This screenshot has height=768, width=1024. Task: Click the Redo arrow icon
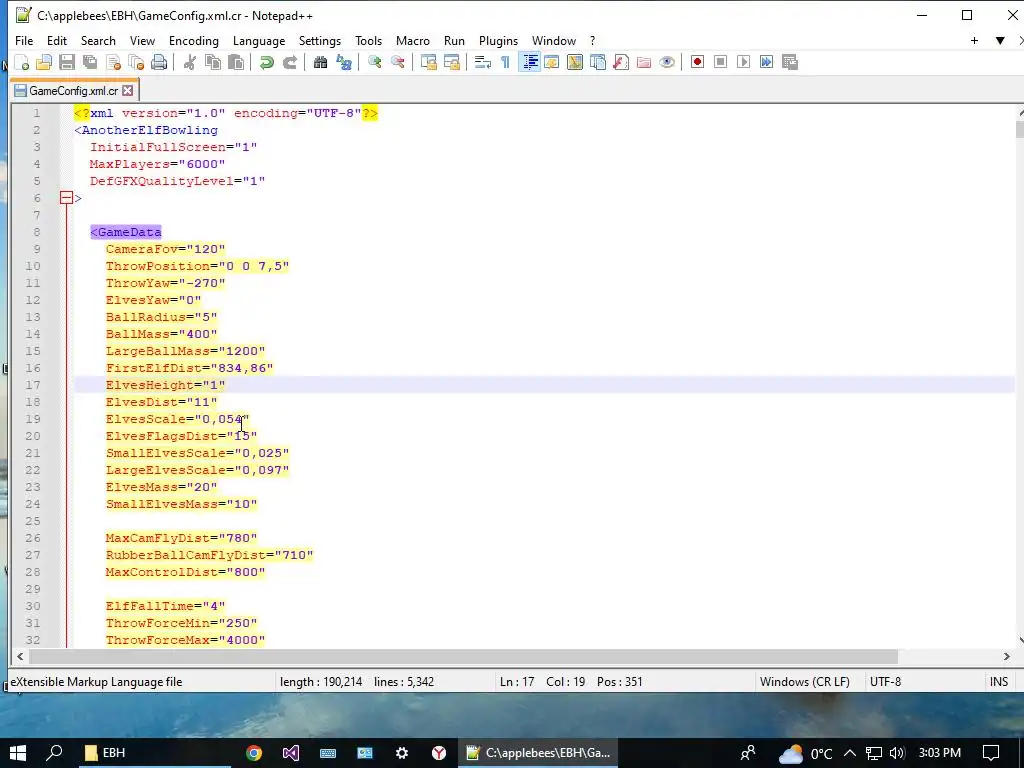click(x=290, y=62)
